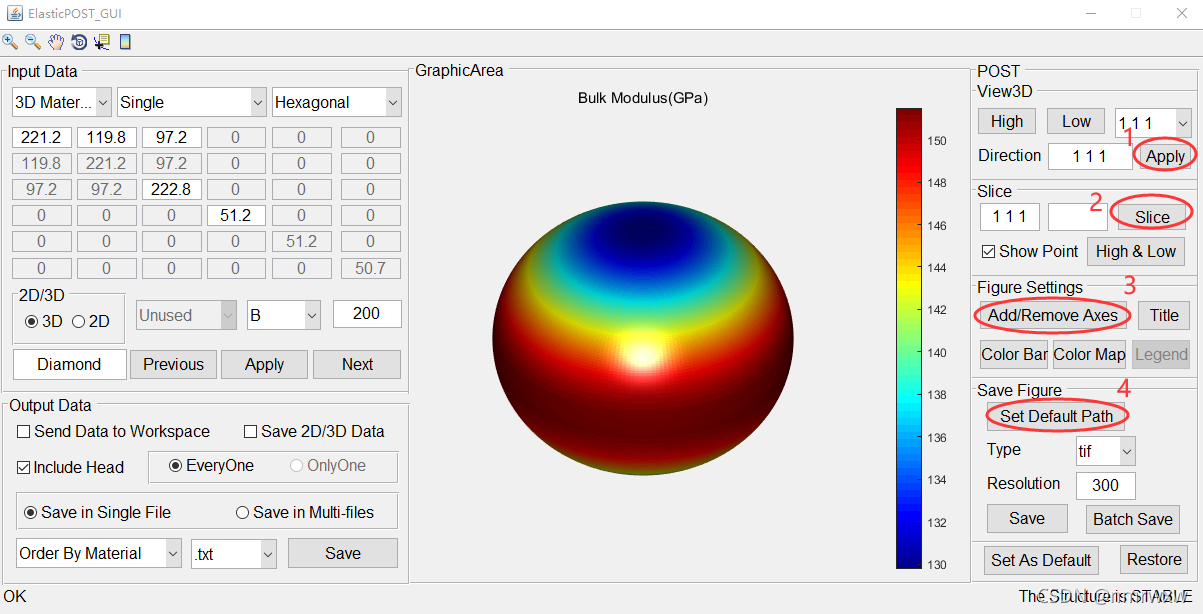
Task: Open the .txt file format dropdown
Action: pyautogui.click(x=233, y=553)
